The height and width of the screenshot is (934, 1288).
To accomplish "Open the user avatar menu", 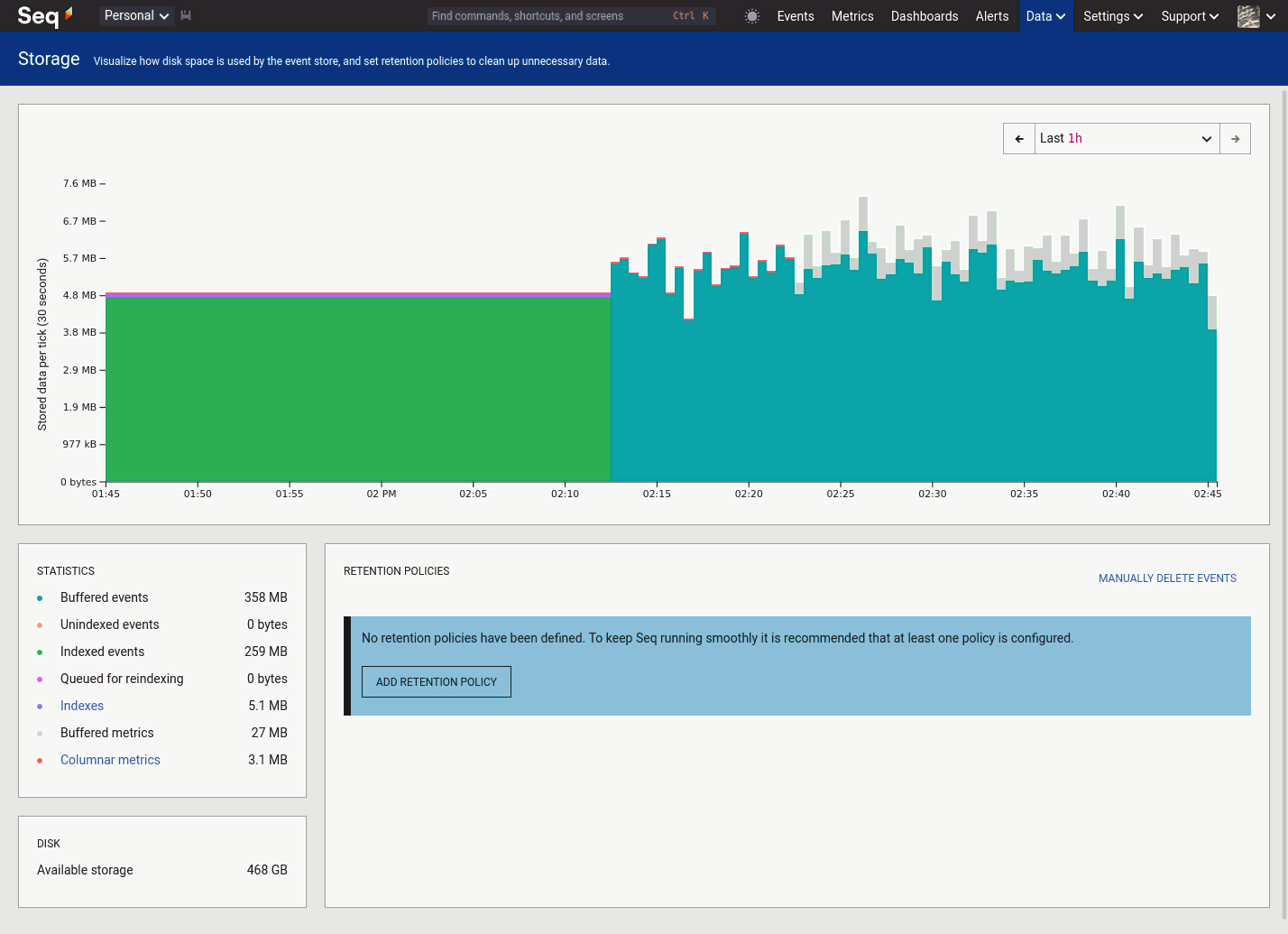I will coord(1256,16).
